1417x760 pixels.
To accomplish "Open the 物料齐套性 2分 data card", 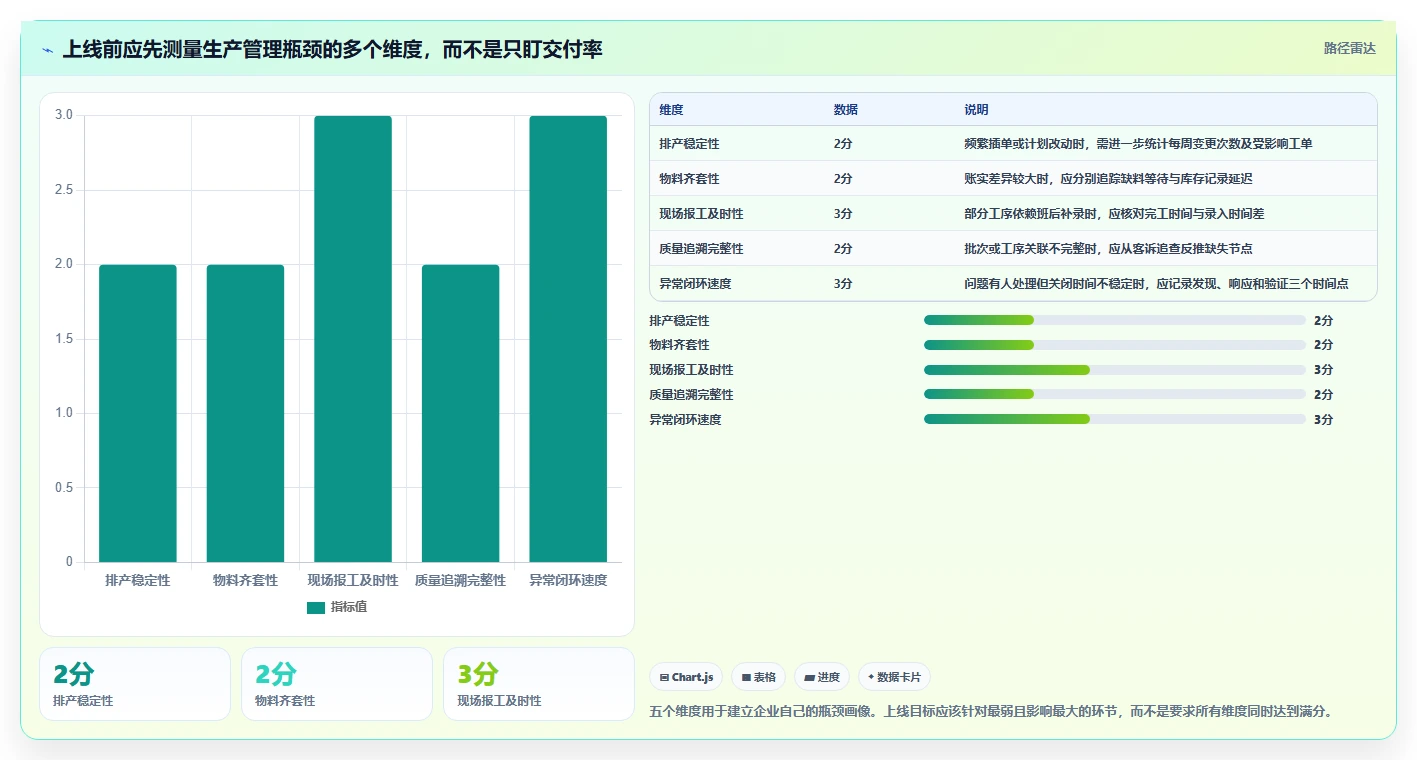I will pyautogui.click(x=337, y=684).
